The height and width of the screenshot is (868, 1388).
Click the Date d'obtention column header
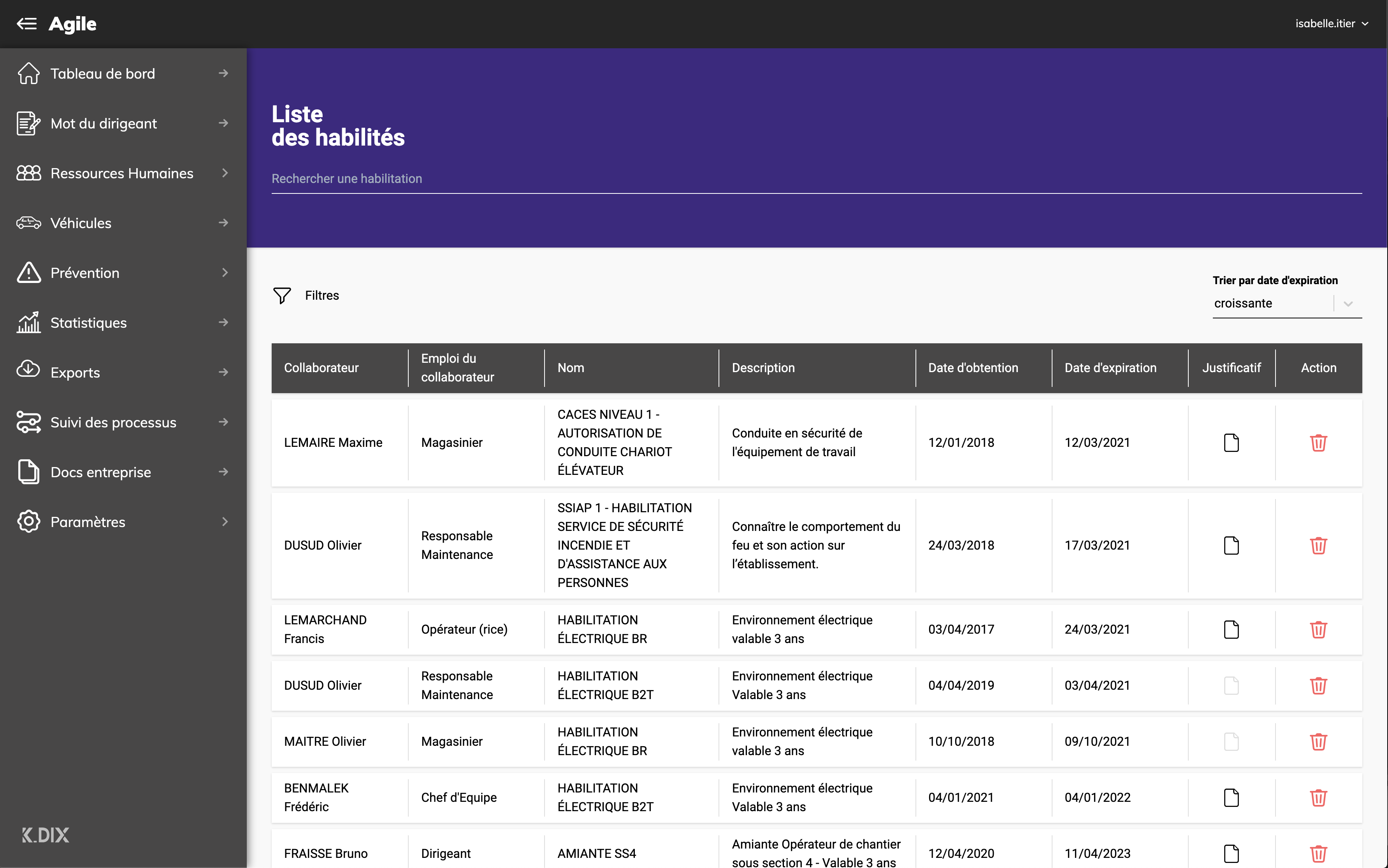pyautogui.click(x=973, y=368)
